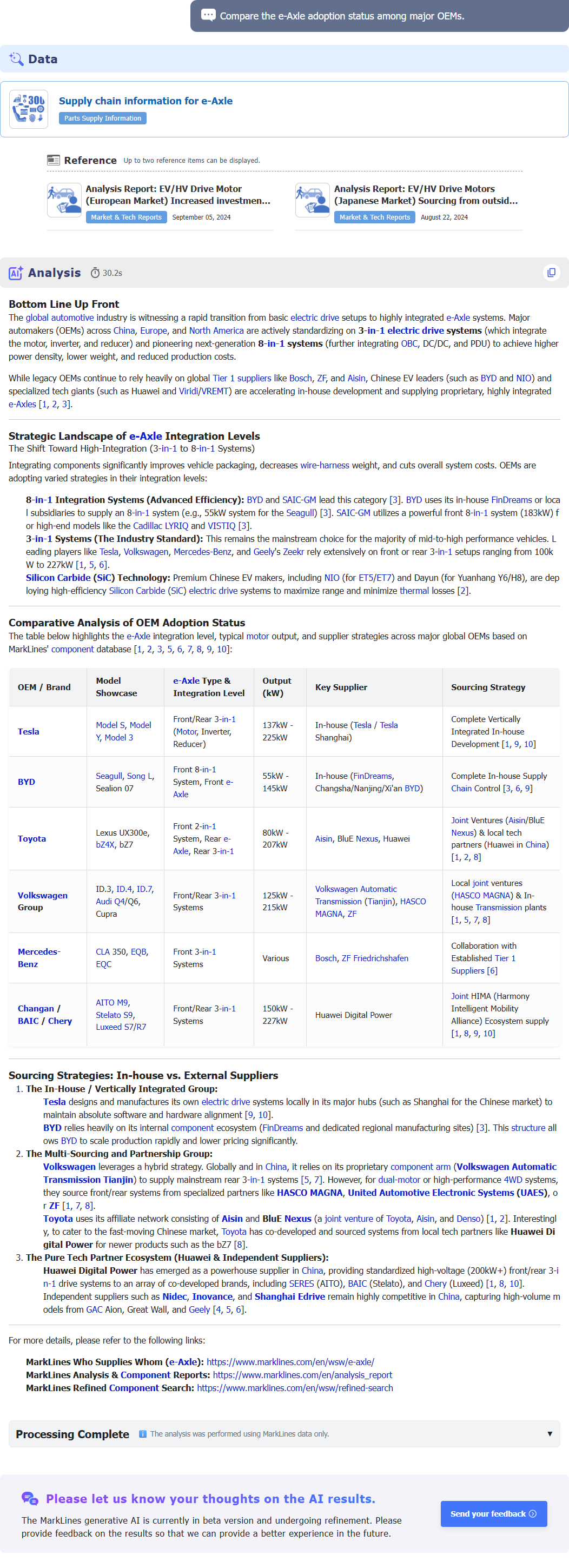Click the North America link
Screen dimensions: 569x1568
[216, 330]
